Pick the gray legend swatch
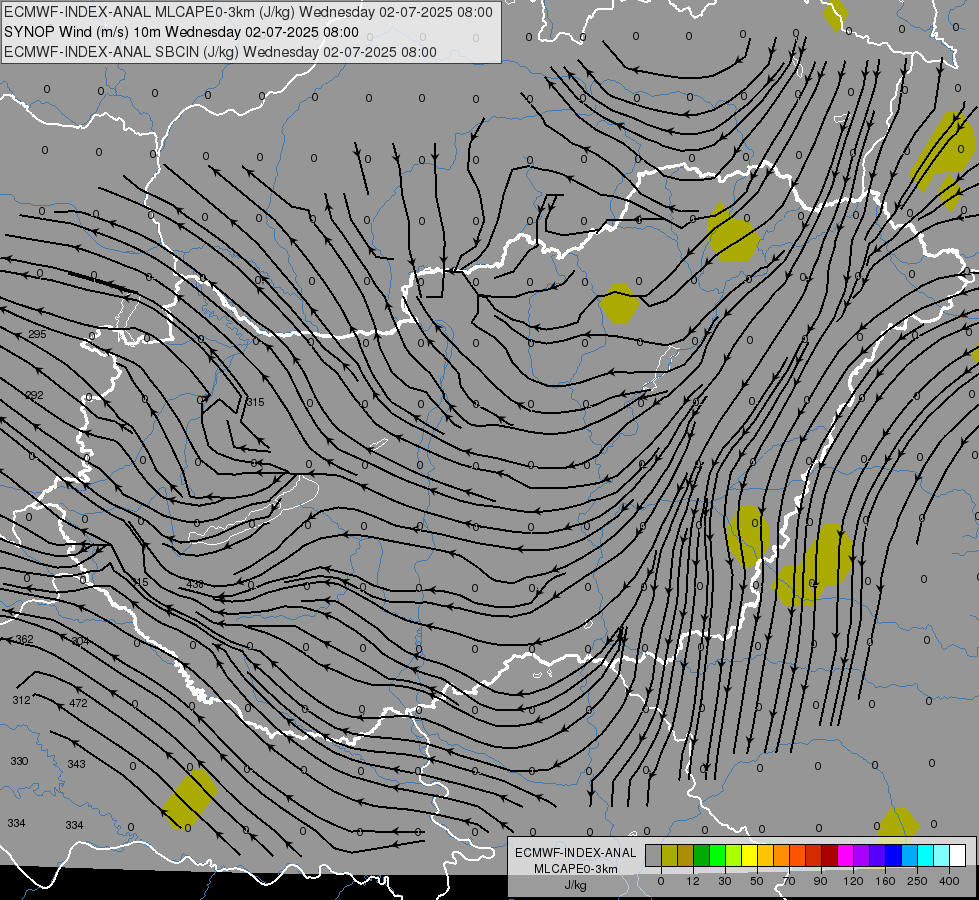This screenshot has width=979, height=900. click(x=653, y=855)
